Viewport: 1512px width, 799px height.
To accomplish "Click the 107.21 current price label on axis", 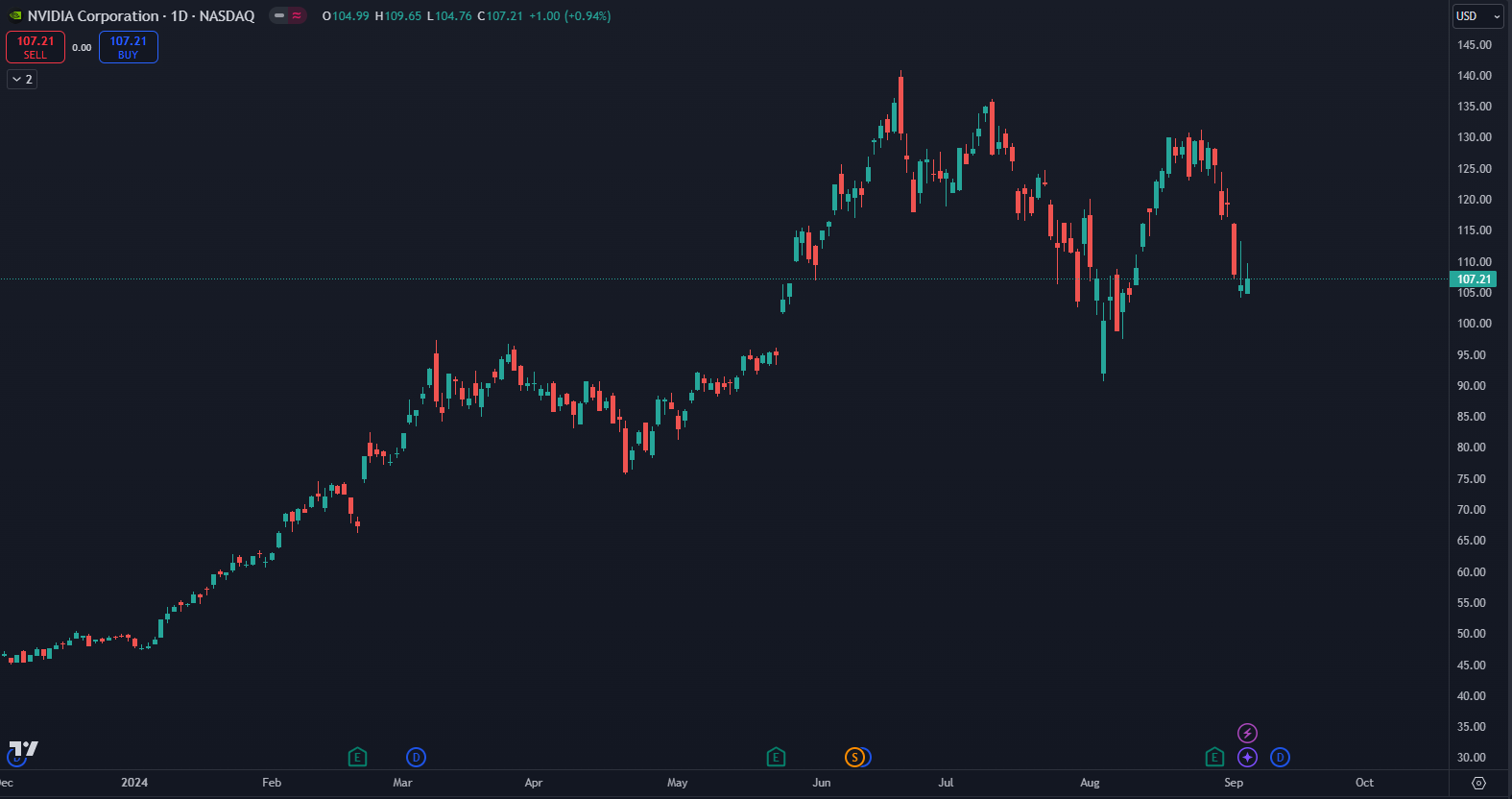I will click(1474, 279).
